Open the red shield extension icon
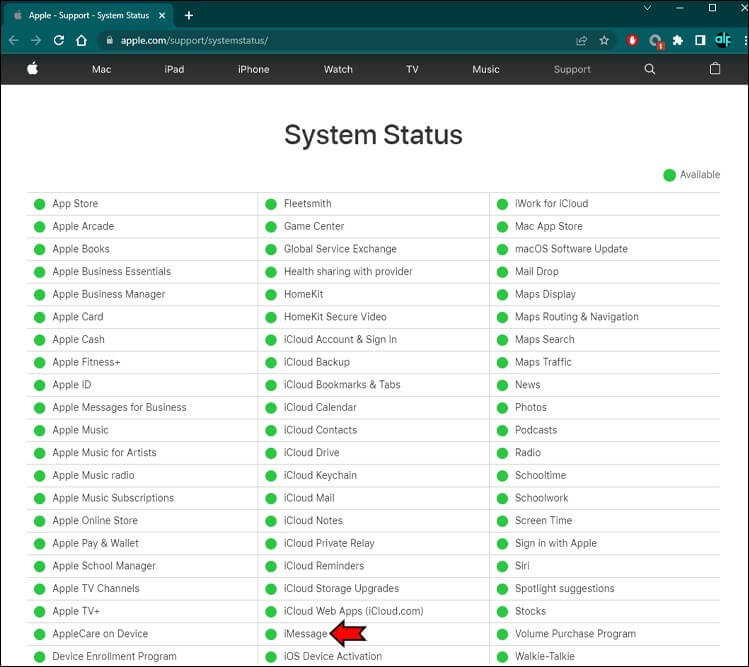 point(632,41)
